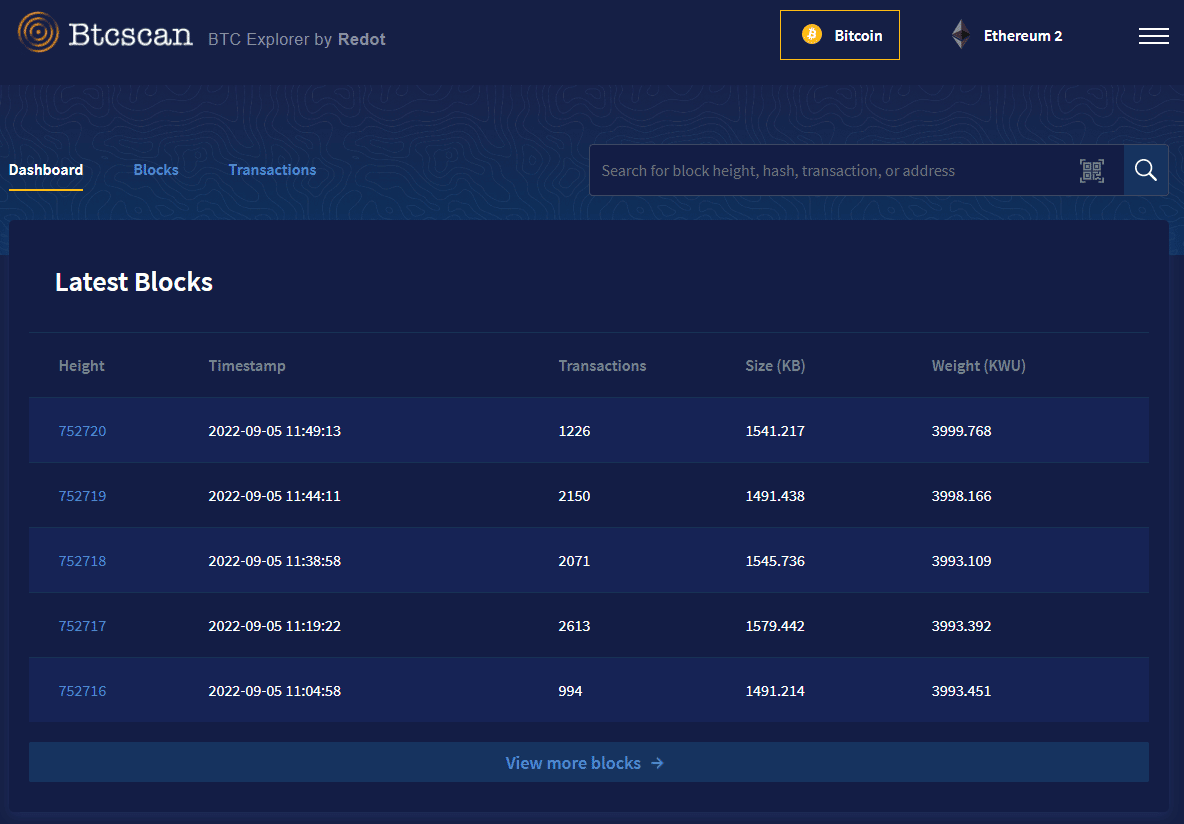The width and height of the screenshot is (1184, 824).
Task: Open the Transactions tab
Action: coord(272,170)
